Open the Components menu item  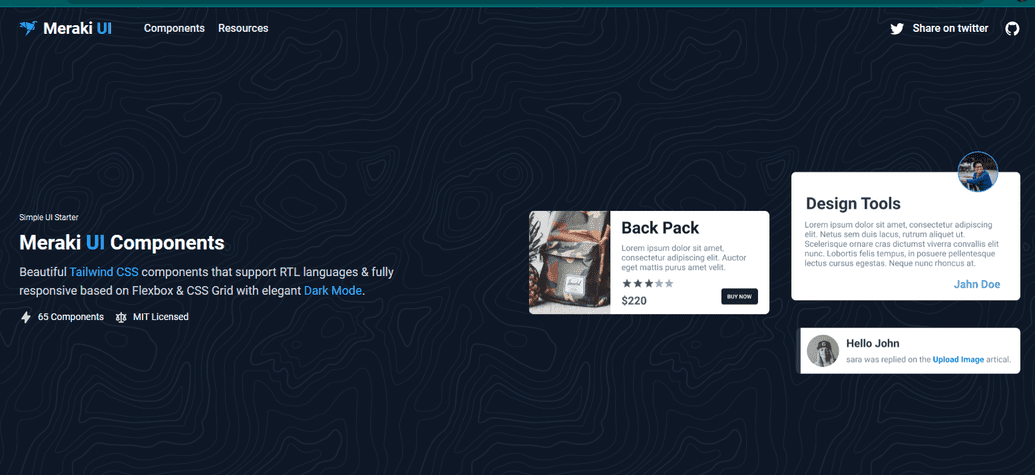tap(174, 28)
